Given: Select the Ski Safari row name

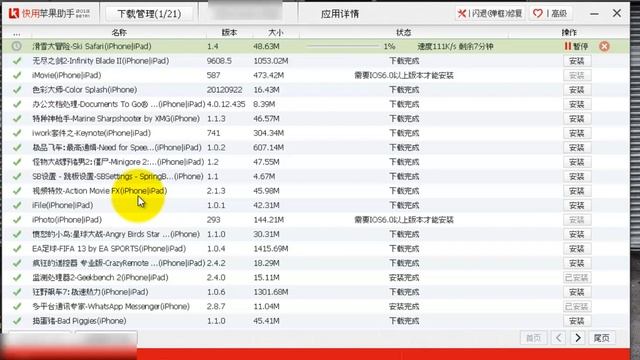Looking at the screenshot, I should tap(92, 46).
